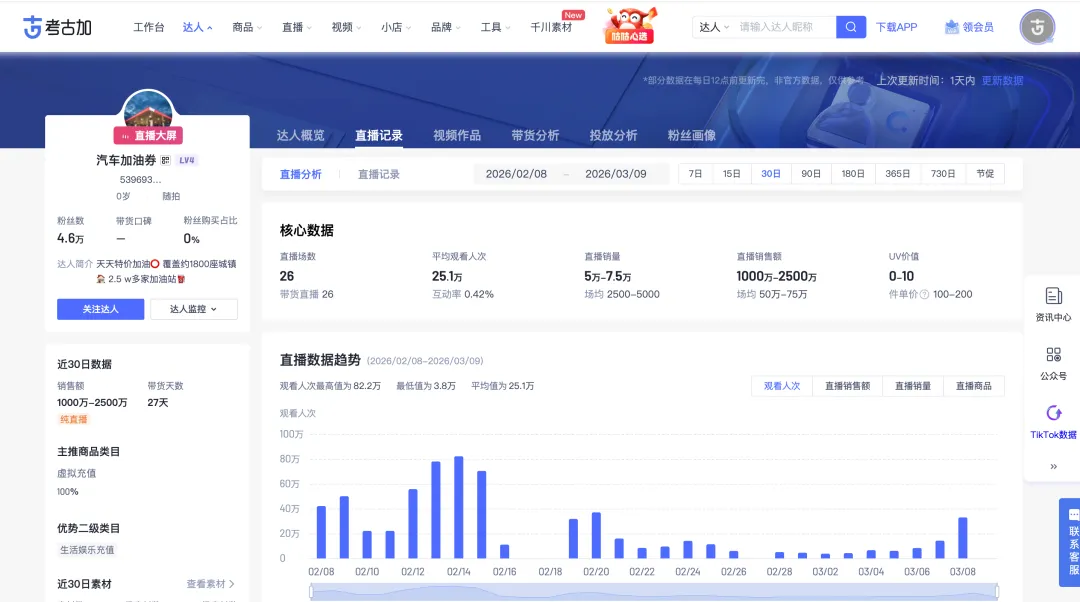
Task: Switch to the 带货分析 tab
Action: coord(535,135)
